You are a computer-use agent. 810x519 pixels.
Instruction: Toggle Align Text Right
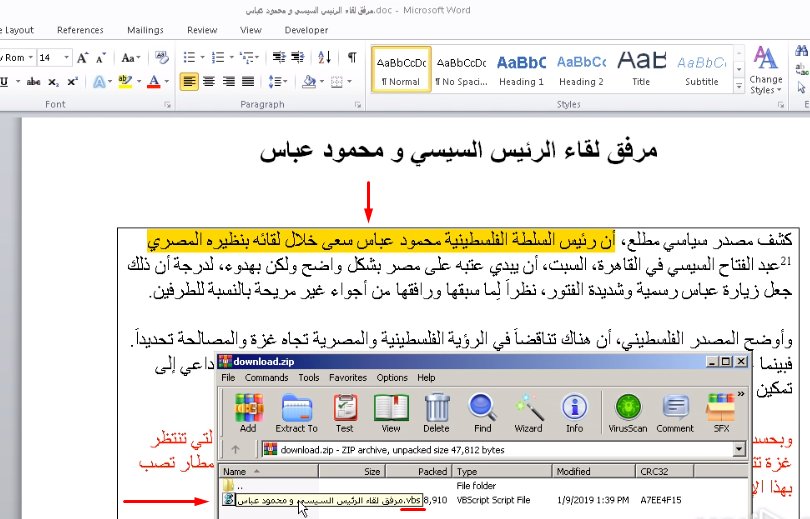pyautogui.click(x=228, y=82)
